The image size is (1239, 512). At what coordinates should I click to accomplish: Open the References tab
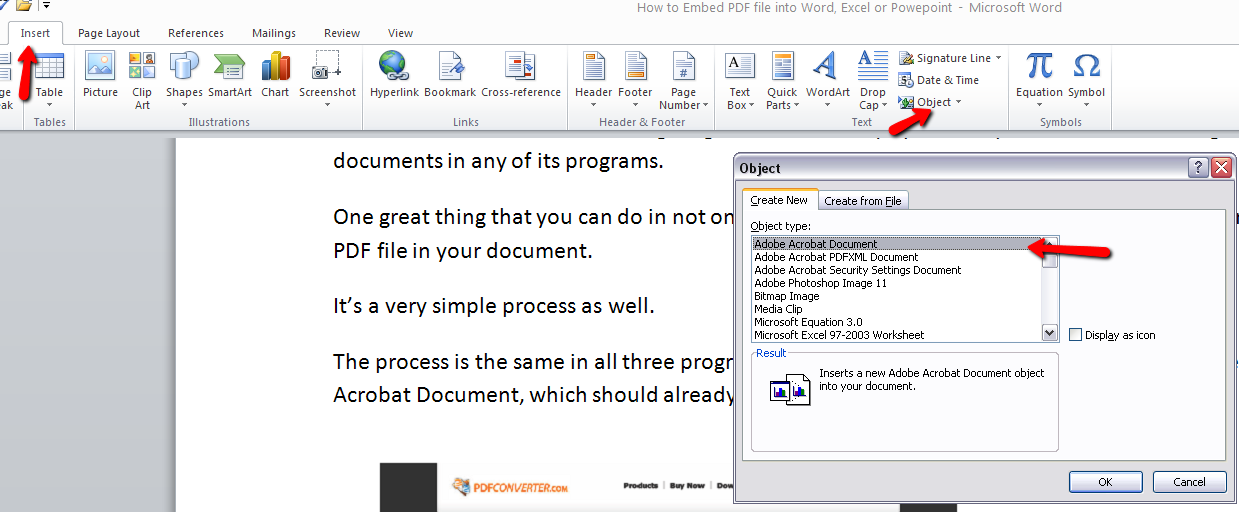196,33
